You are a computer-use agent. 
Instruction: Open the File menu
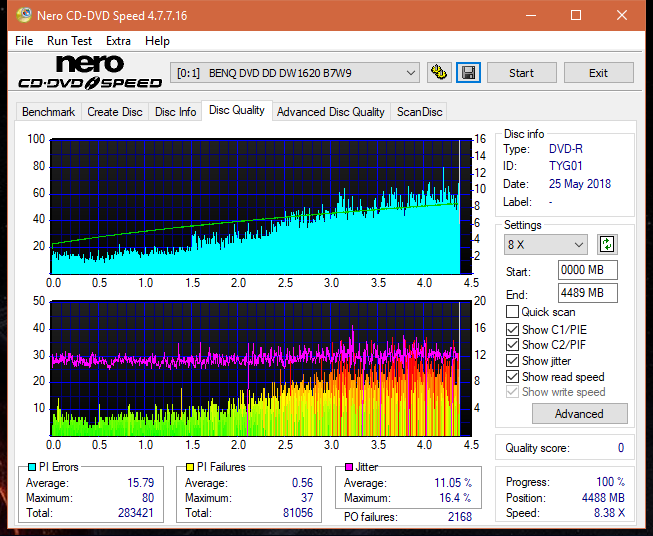(x=24, y=41)
